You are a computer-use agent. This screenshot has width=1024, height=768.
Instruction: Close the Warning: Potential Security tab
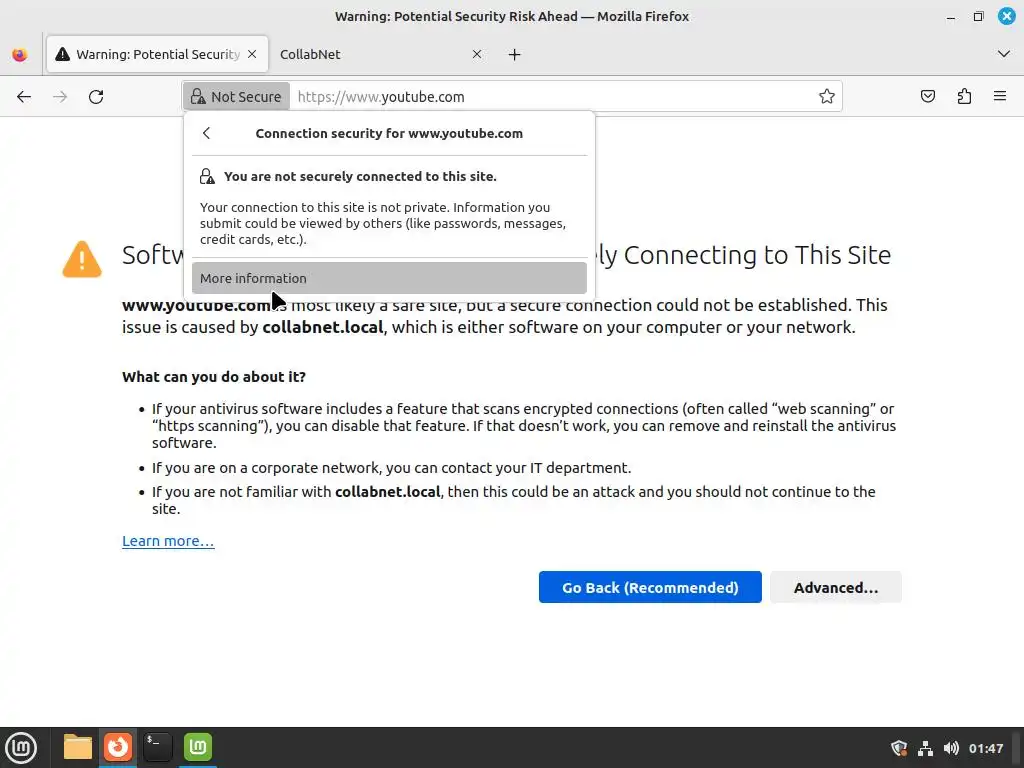tap(252, 54)
